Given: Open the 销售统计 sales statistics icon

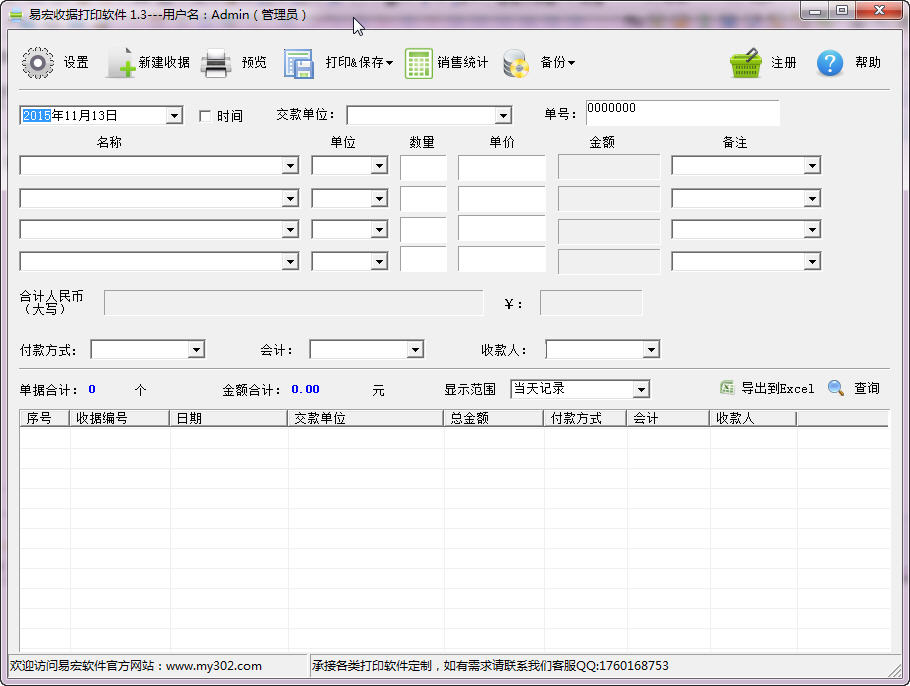Looking at the screenshot, I should tap(418, 61).
